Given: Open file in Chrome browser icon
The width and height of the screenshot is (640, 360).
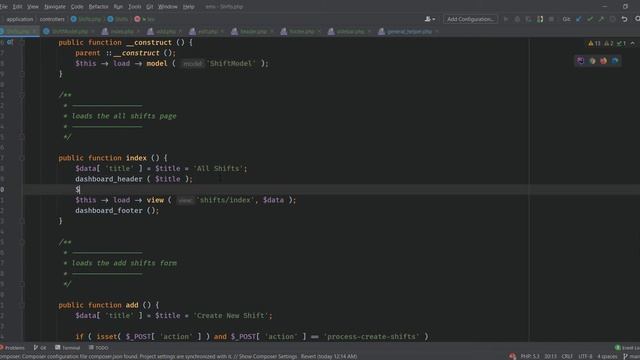Looking at the screenshot, I should click(x=592, y=61).
